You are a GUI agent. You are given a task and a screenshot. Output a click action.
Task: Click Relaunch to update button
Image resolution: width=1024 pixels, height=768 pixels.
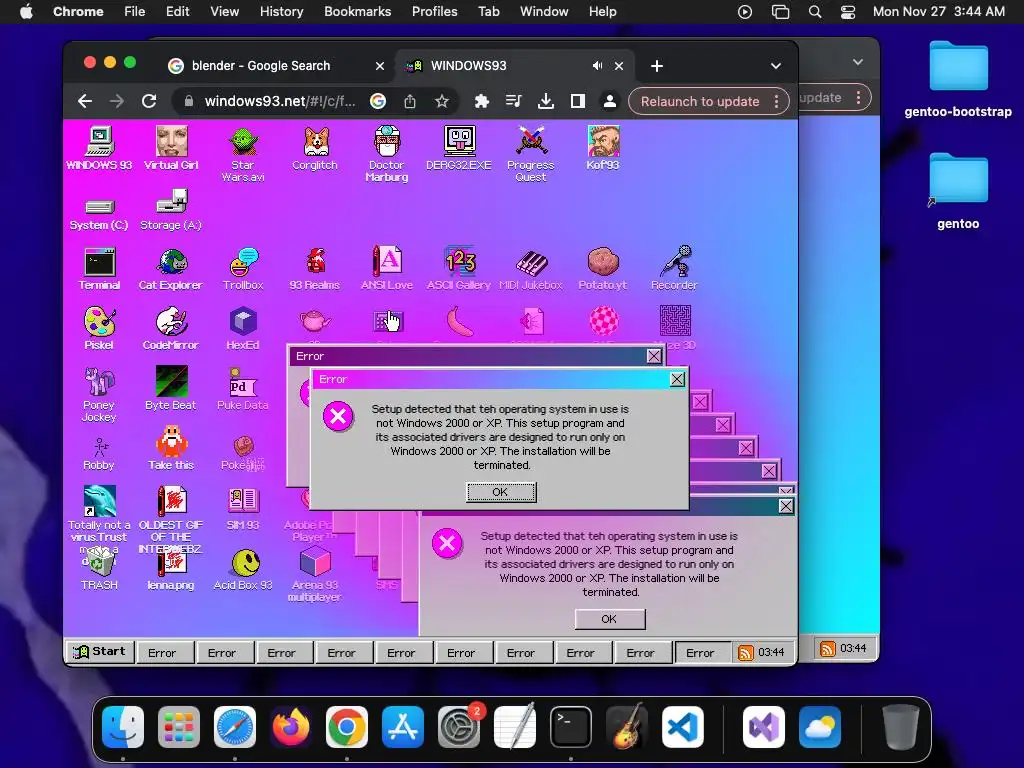pyautogui.click(x=700, y=101)
